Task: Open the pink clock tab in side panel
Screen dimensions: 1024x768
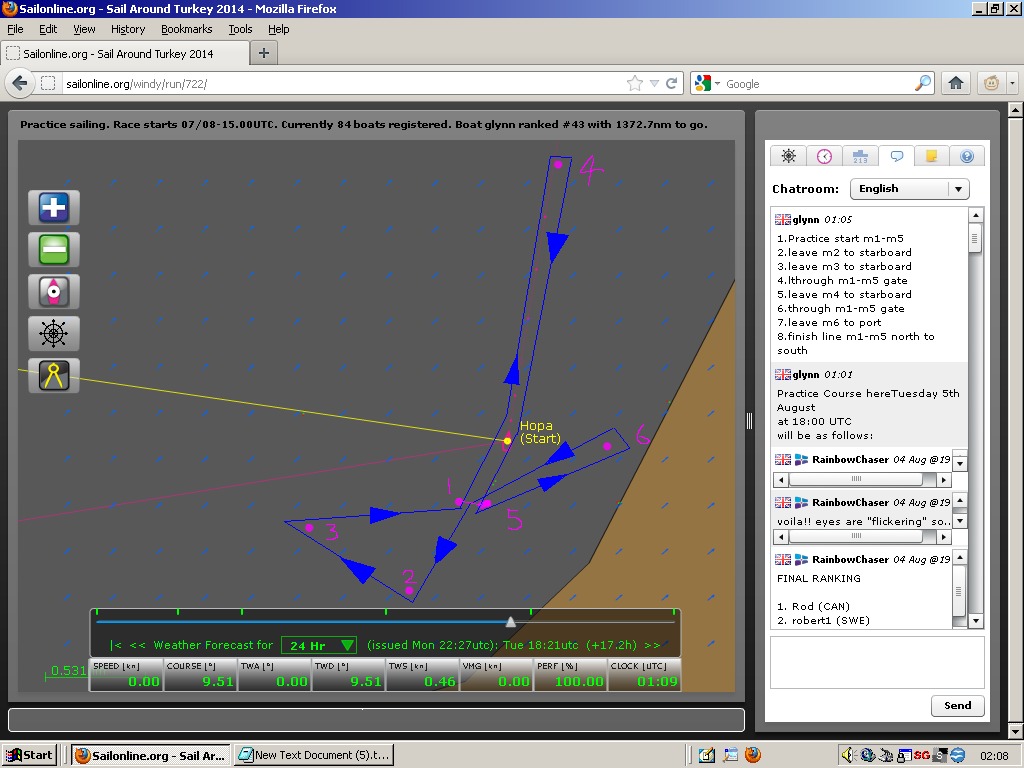Action: pos(824,156)
